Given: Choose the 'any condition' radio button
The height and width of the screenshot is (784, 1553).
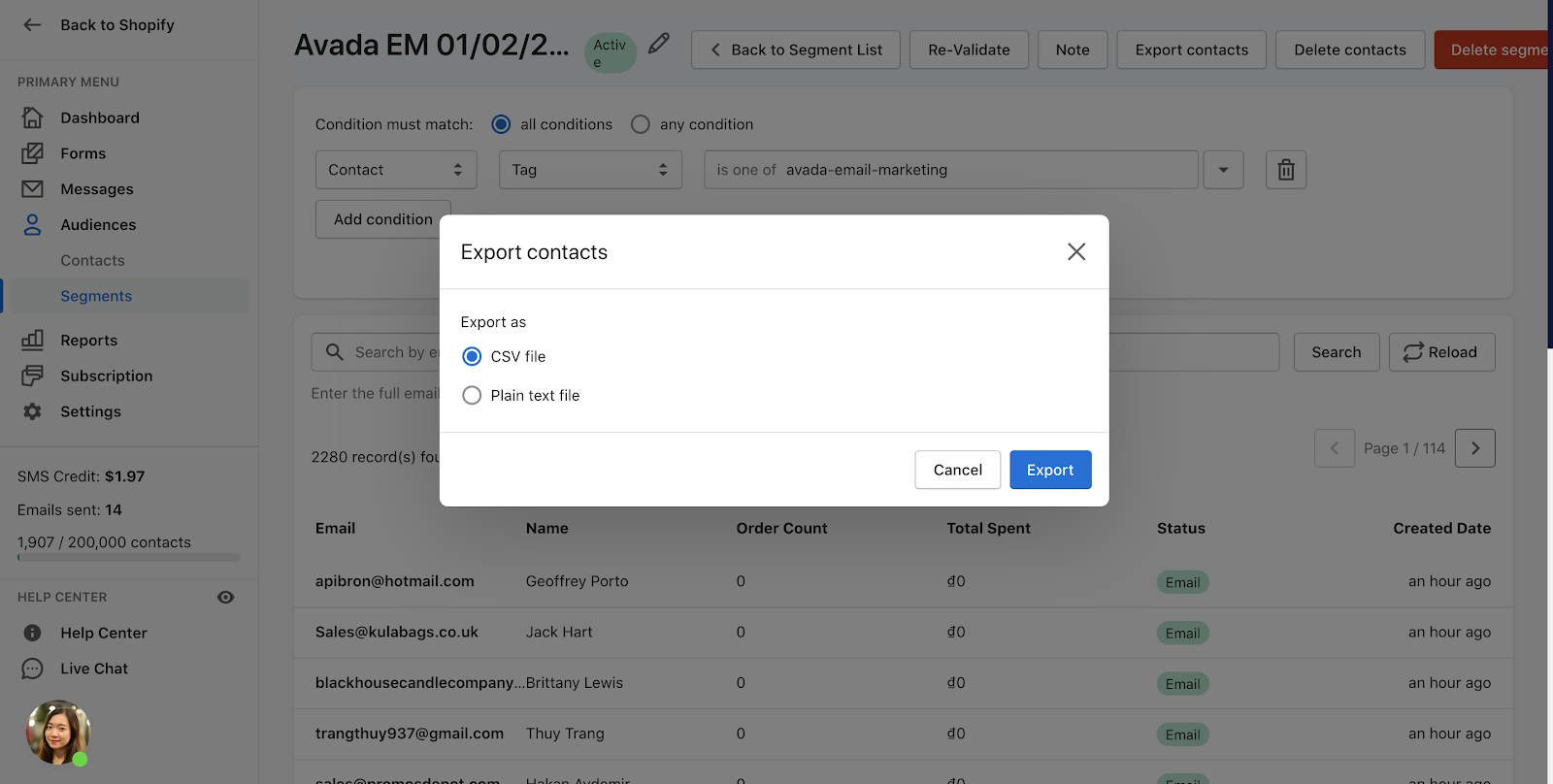Looking at the screenshot, I should (641, 124).
